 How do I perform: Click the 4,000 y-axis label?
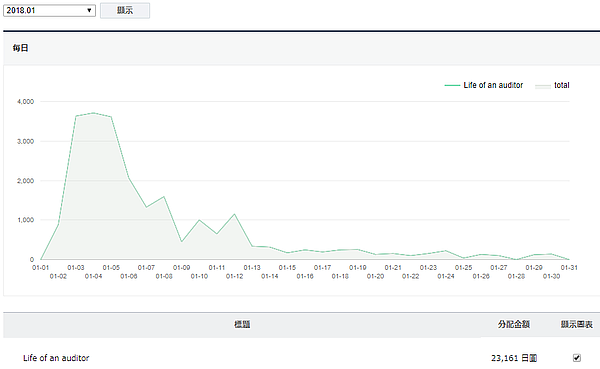[x=25, y=101]
